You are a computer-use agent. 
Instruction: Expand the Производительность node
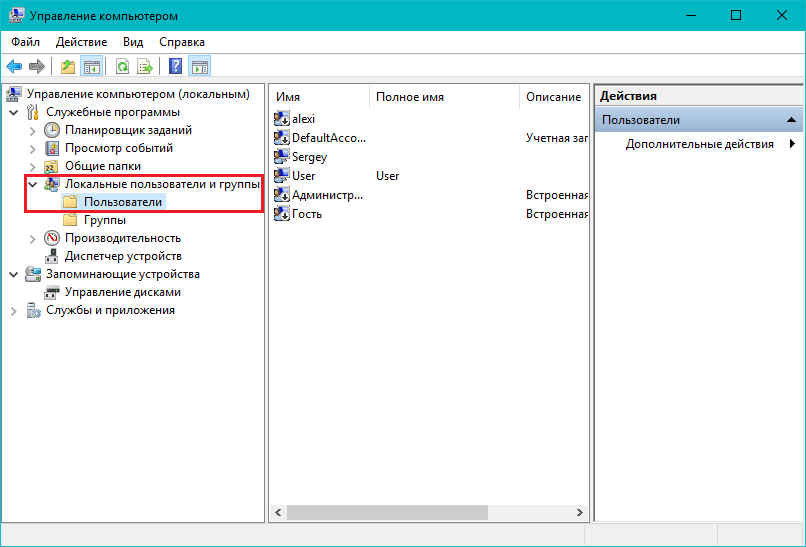tap(33, 239)
